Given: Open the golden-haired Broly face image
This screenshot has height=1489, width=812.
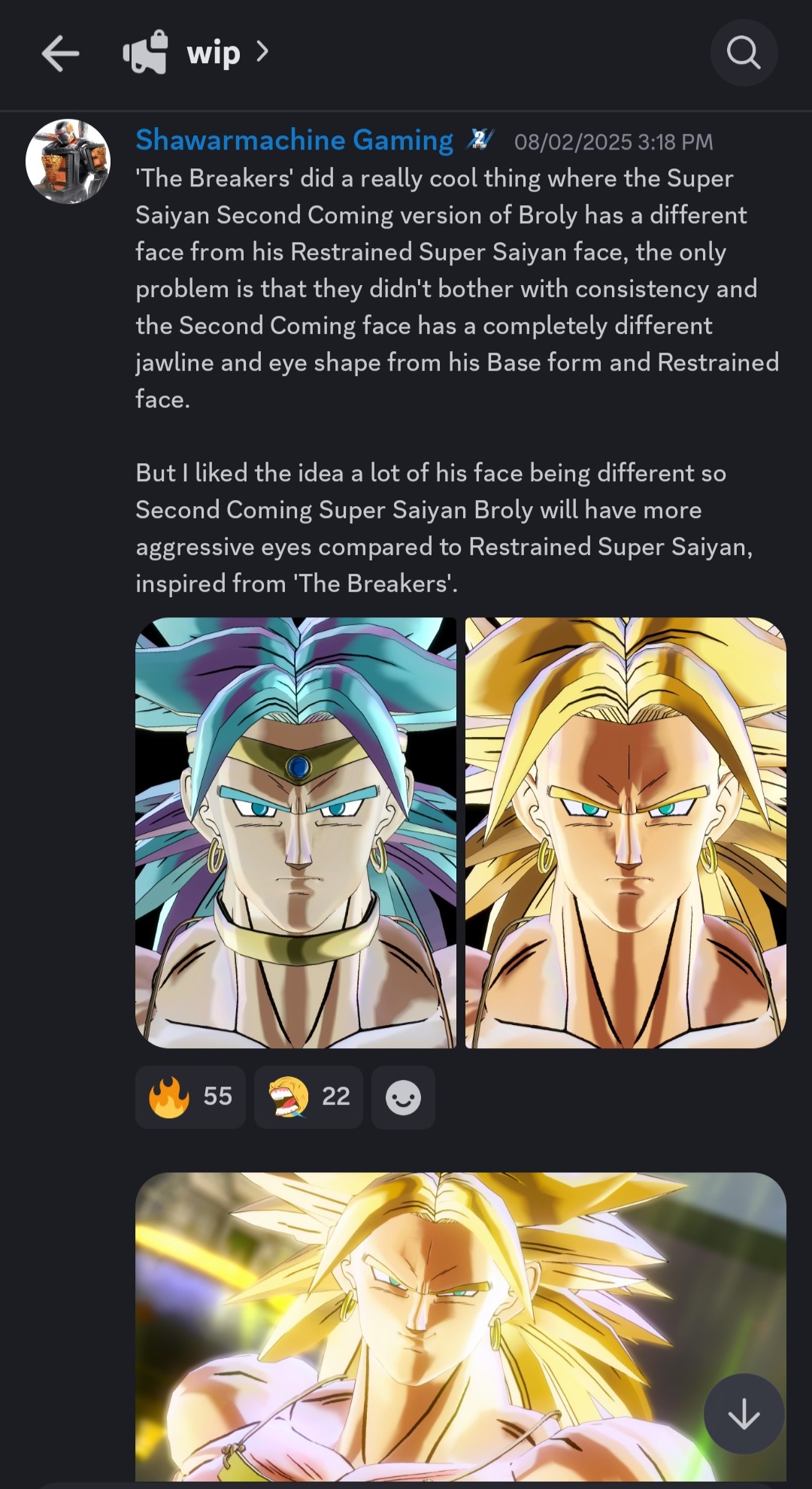Looking at the screenshot, I should [626, 832].
